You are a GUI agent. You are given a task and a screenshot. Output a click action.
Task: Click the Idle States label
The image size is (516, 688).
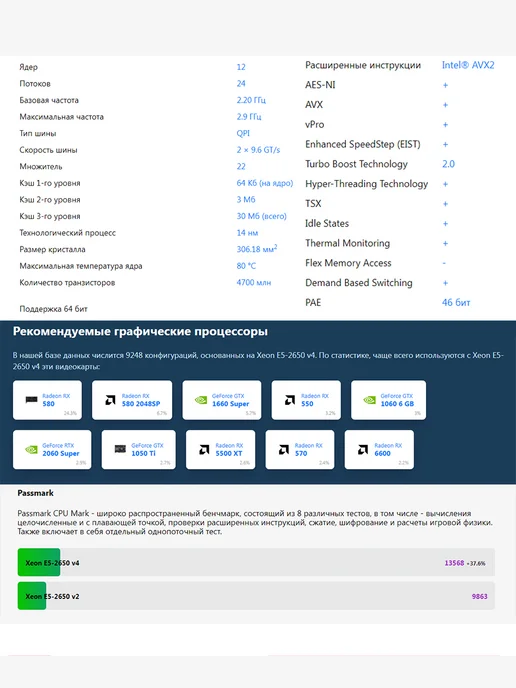[x=327, y=223]
